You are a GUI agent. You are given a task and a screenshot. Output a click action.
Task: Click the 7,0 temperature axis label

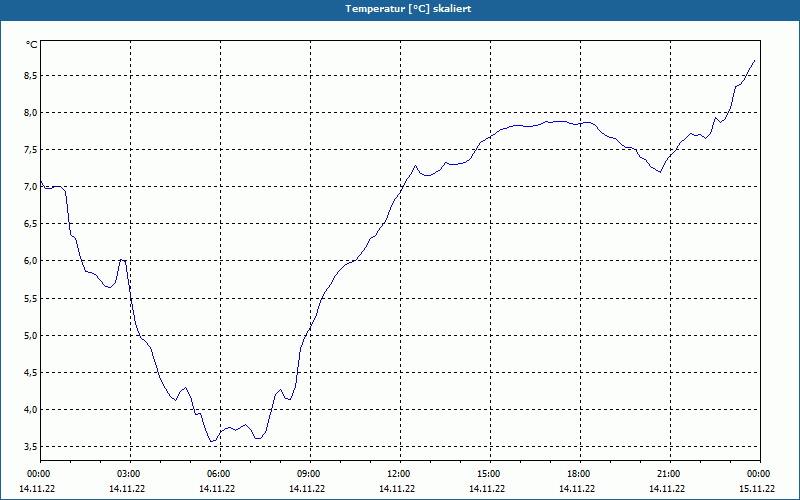(x=31, y=187)
